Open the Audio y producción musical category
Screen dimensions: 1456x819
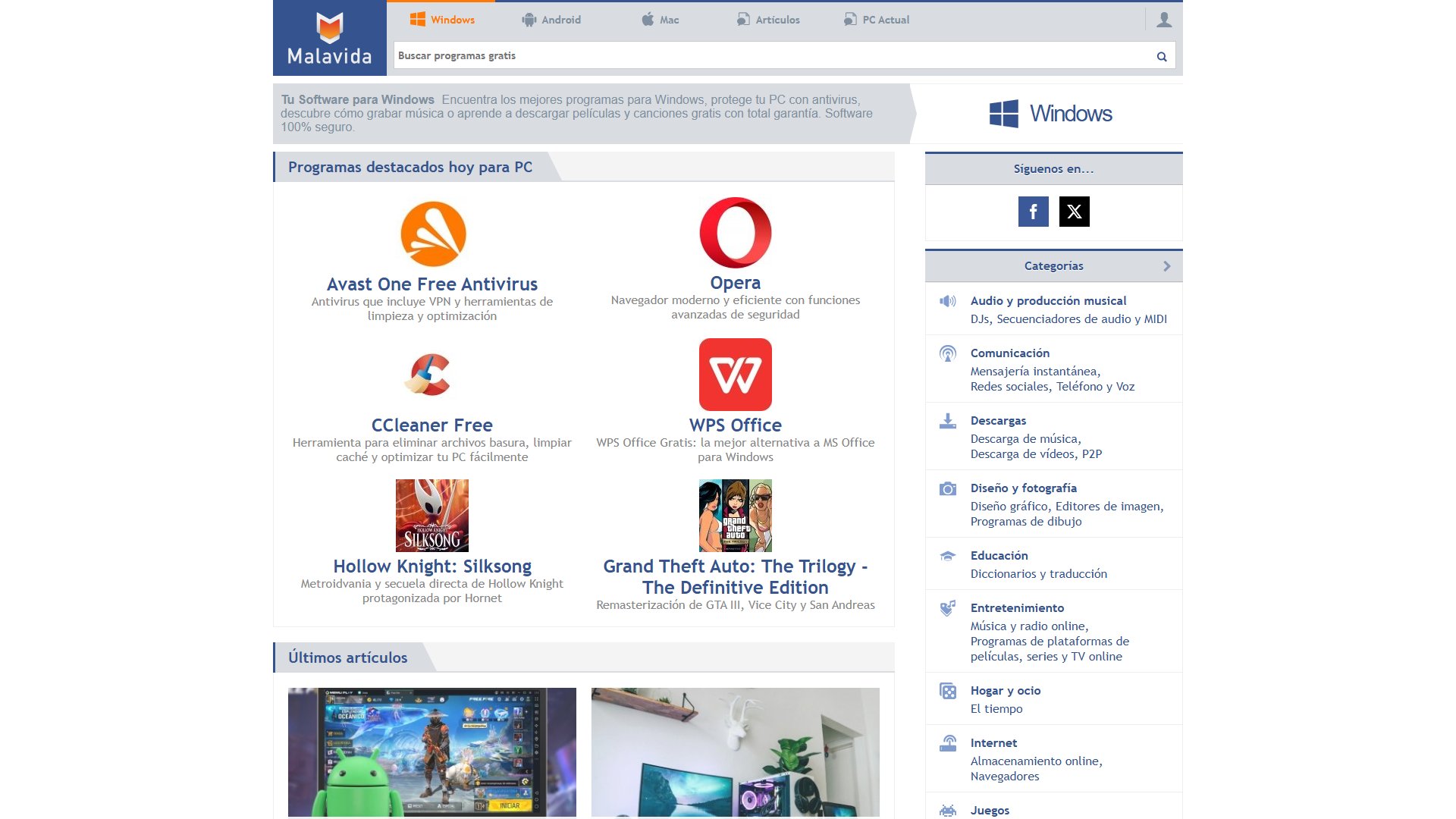click(1048, 301)
